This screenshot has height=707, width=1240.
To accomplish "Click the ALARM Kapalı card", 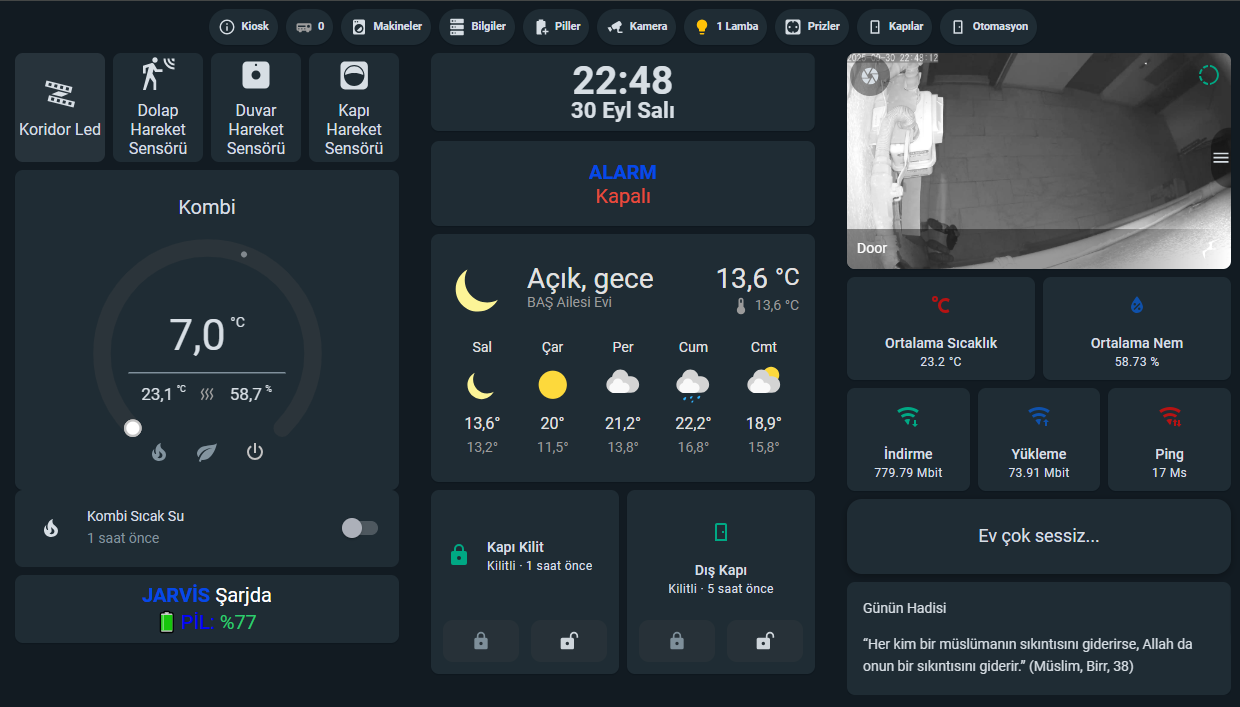I will click(x=622, y=184).
